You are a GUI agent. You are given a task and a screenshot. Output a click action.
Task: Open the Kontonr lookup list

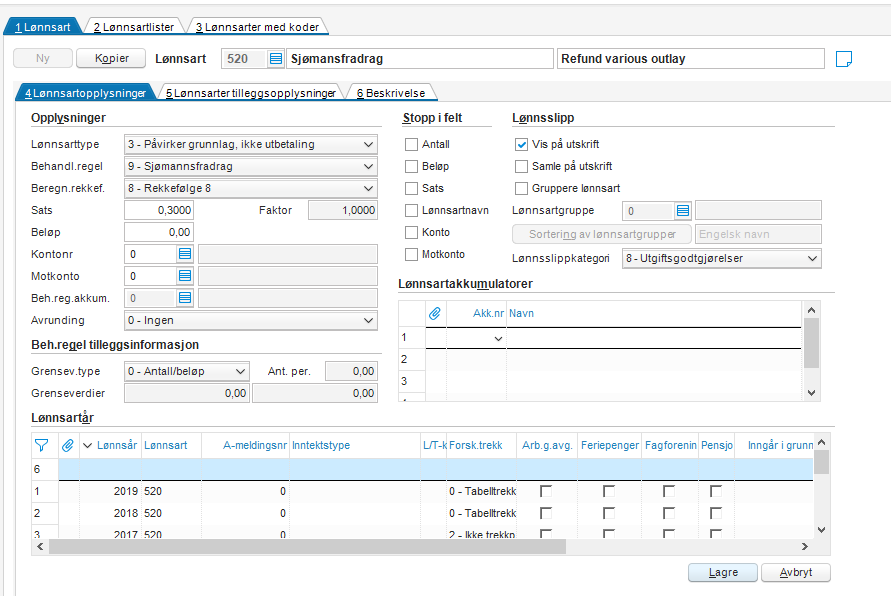(x=186, y=254)
